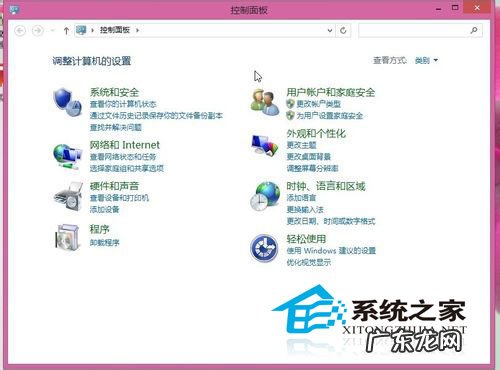Open 更改桌面背景 link
The height and width of the screenshot is (370, 500).
coord(309,157)
